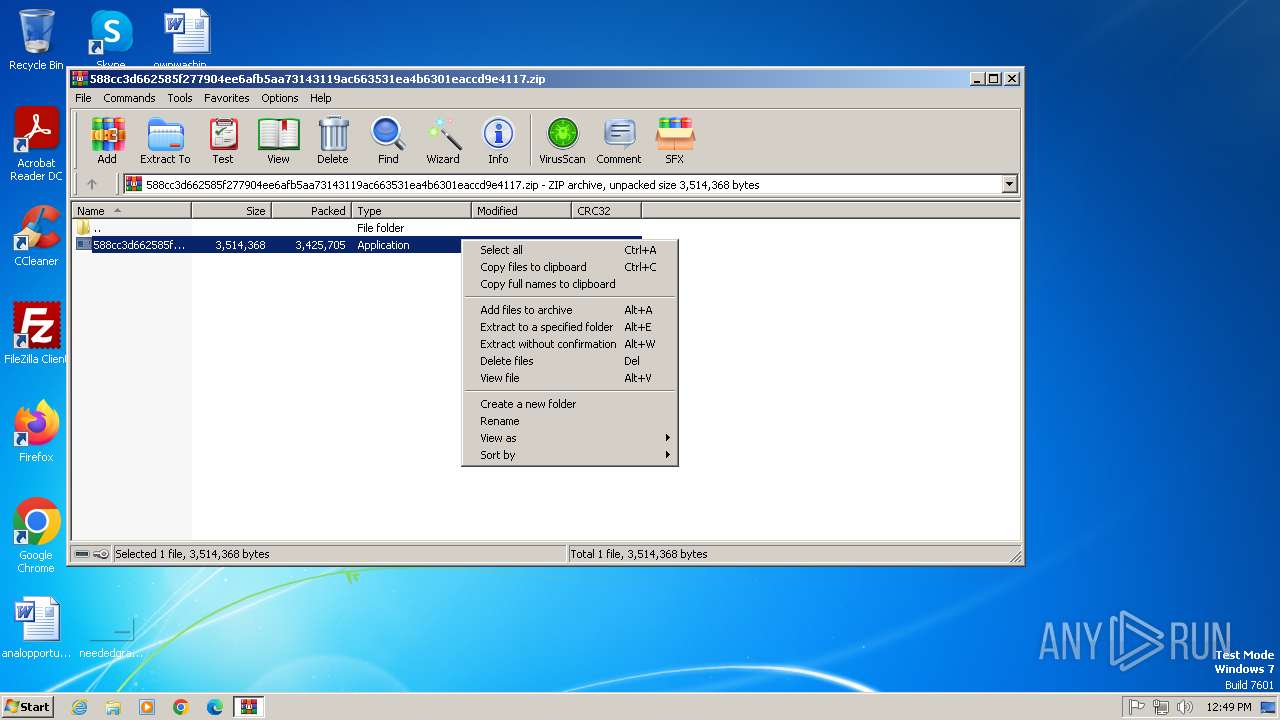Open the Find magnifier tool
This screenshot has height=720, width=1280.
pyautogui.click(x=388, y=141)
